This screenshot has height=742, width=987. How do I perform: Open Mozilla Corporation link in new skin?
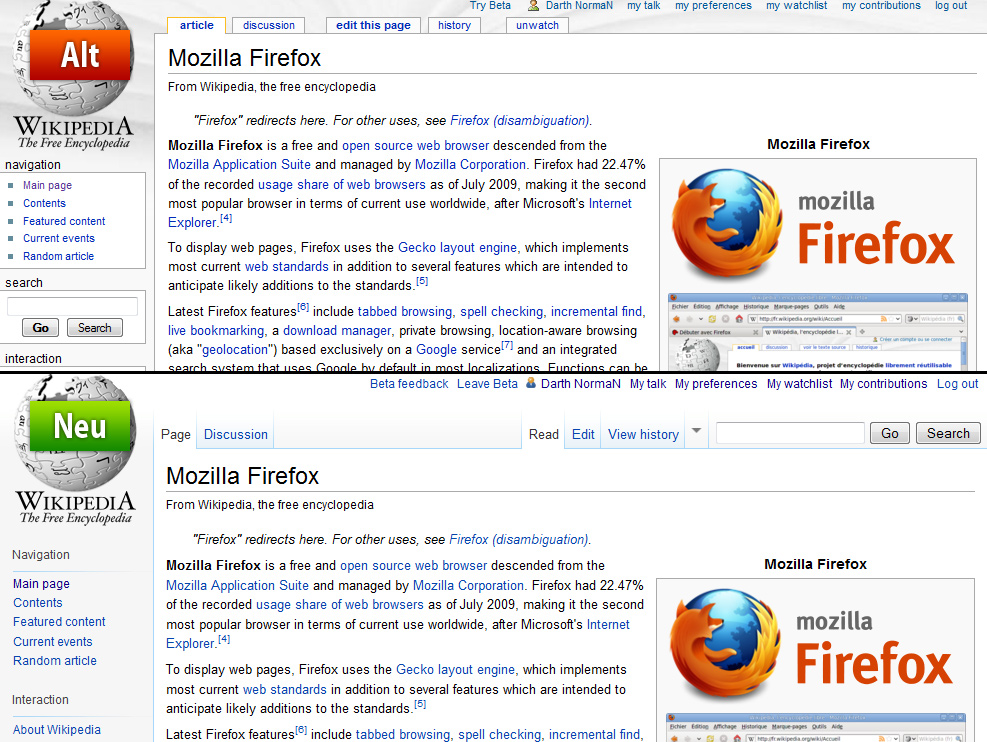pyautogui.click(x=468, y=585)
